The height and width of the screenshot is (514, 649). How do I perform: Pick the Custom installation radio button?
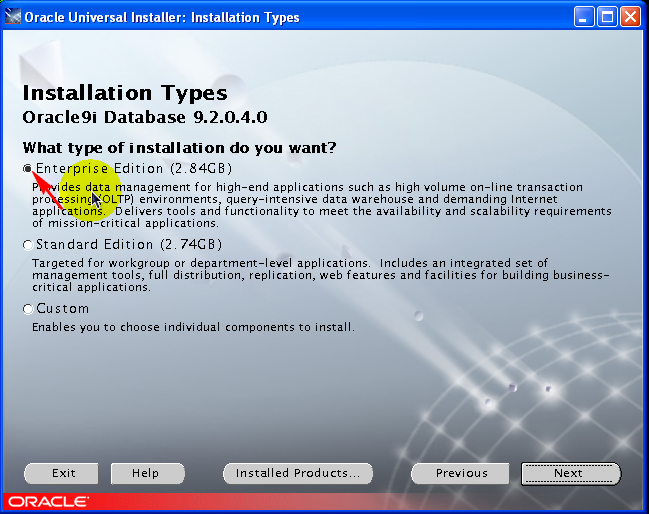click(28, 309)
